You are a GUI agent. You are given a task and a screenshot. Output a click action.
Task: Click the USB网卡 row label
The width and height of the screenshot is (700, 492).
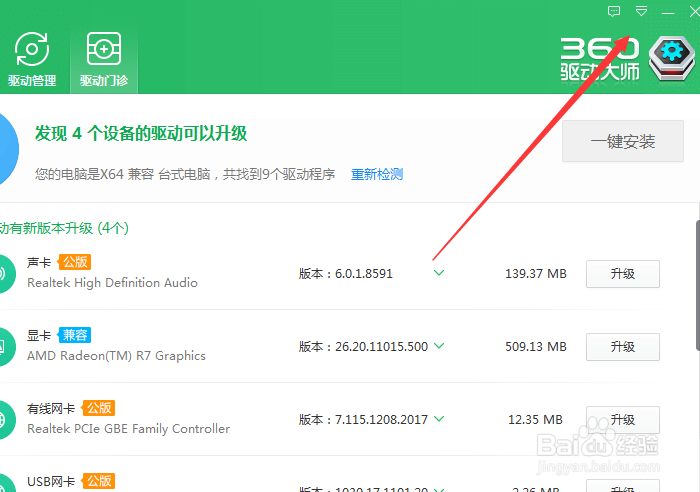tap(51, 482)
